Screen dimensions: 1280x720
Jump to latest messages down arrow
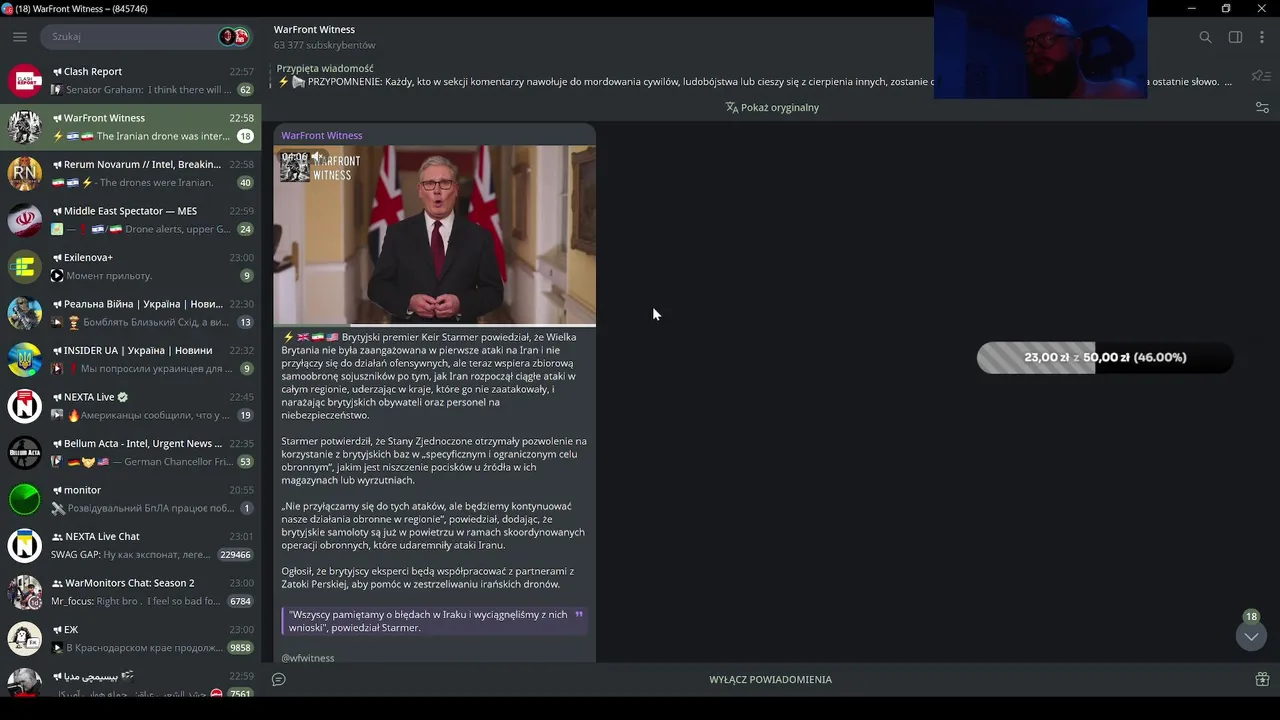click(x=1251, y=636)
